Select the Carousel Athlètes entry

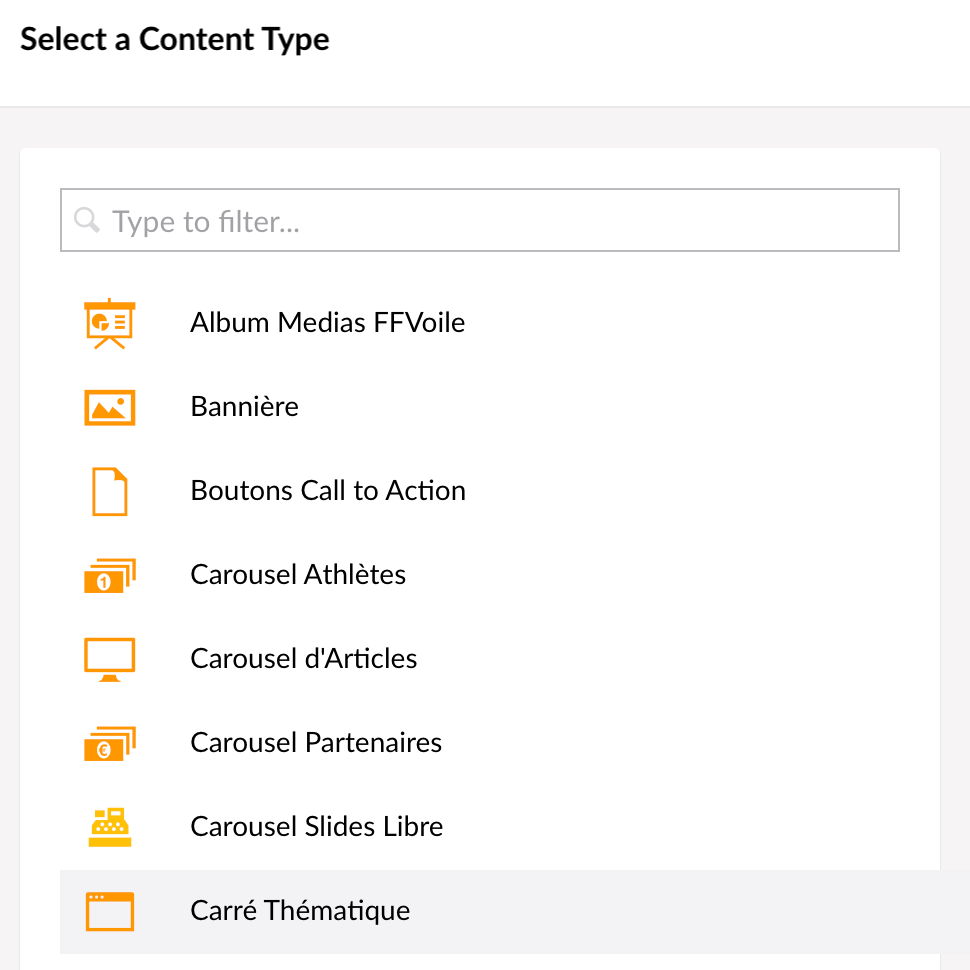click(x=298, y=575)
